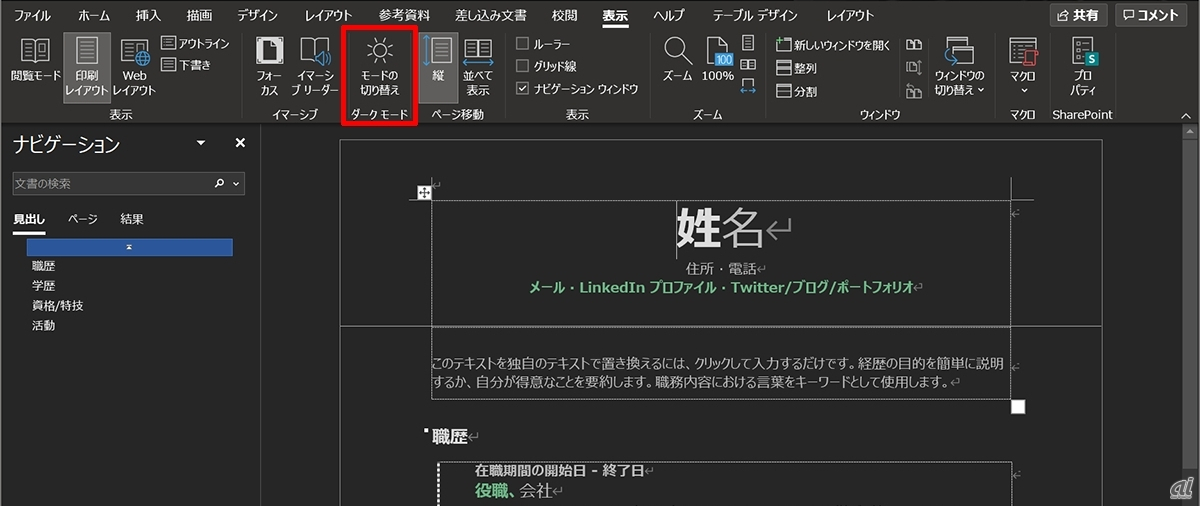
Task: Choose 並べて表示 page movement
Action: (x=478, y=66)
